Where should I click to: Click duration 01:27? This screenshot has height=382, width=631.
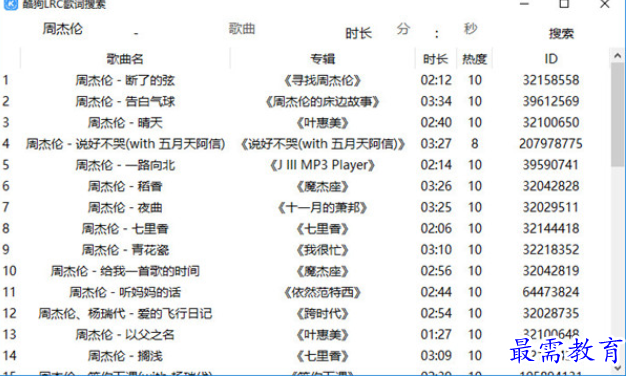(436, 335)
